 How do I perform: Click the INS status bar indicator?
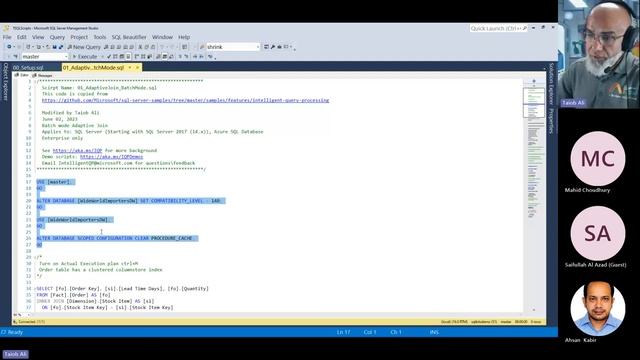click(x=434, y=332)
